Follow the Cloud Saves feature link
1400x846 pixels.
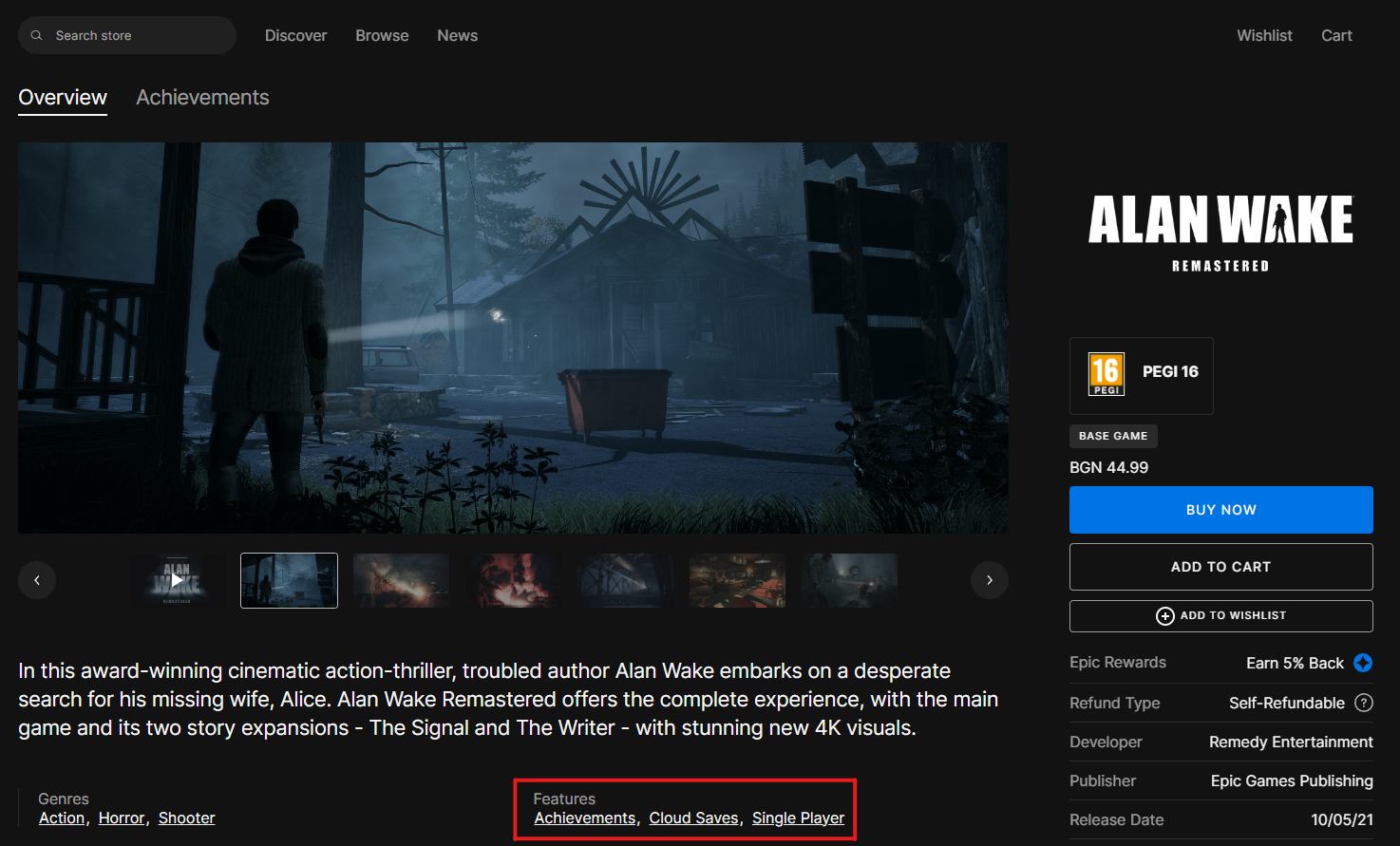point(693,818)
